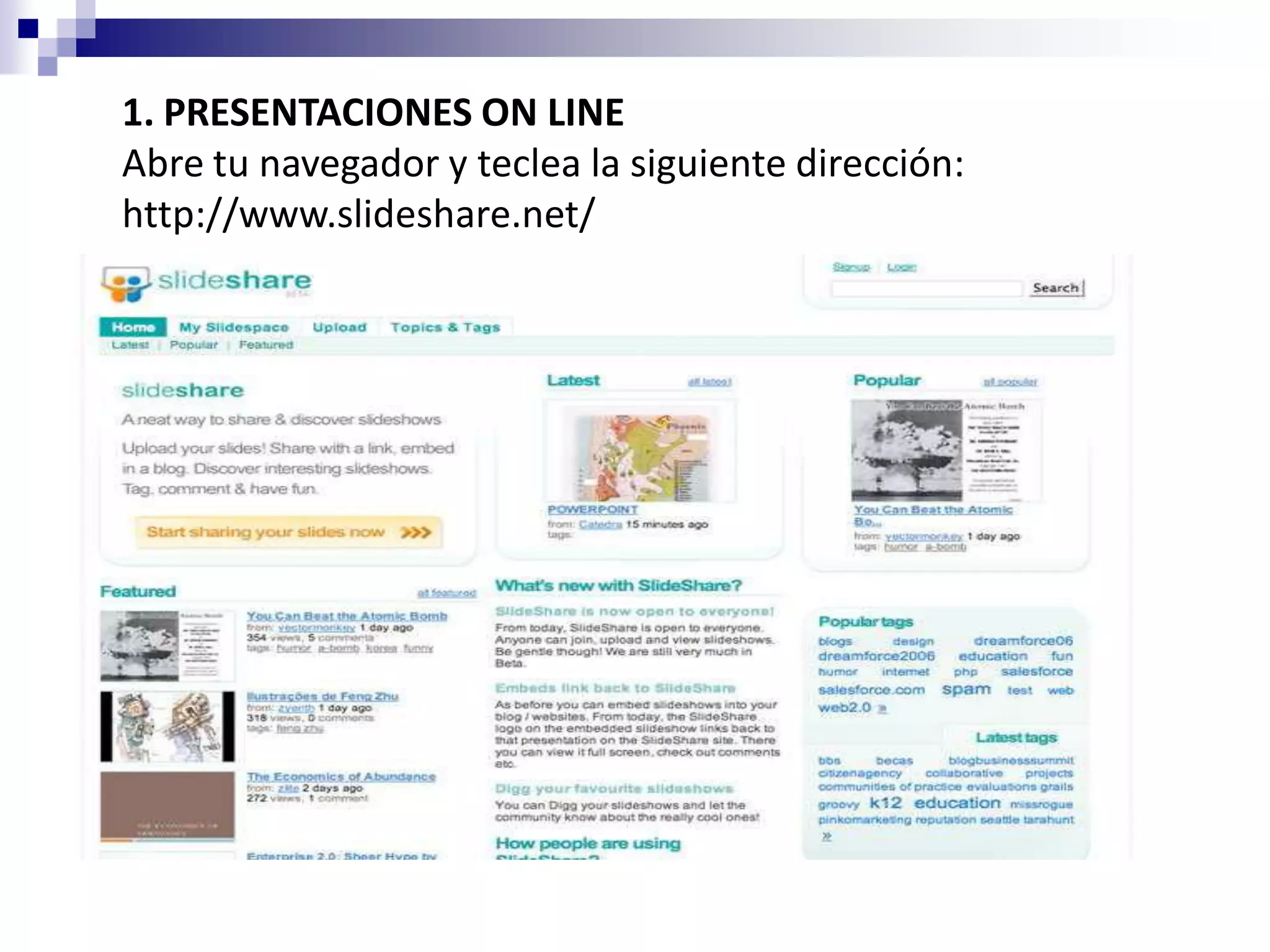This screenshot has width=1270, height=952.
Task: Open The Economics of Abundance thumbnail
Action: (167, 806)
